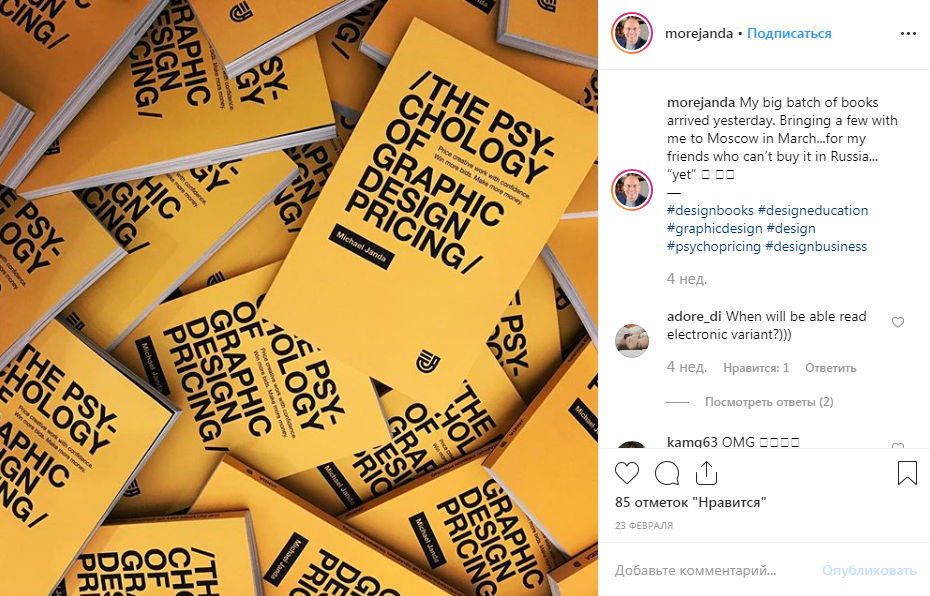Image resolution: width=930 pixels, height=596 pixels.
Task: Open the yellow books post photo
Action: (299, 298)
